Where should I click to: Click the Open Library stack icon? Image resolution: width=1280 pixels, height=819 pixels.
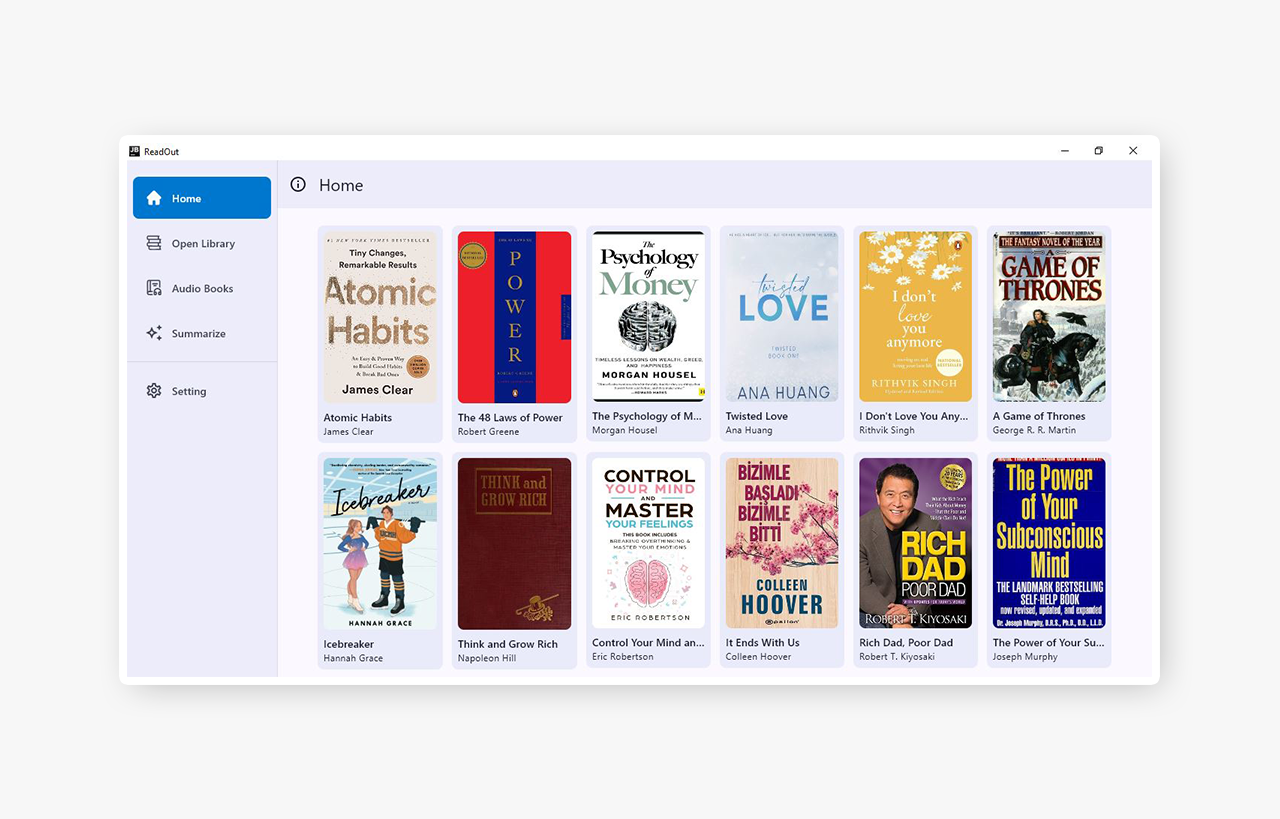154,243
